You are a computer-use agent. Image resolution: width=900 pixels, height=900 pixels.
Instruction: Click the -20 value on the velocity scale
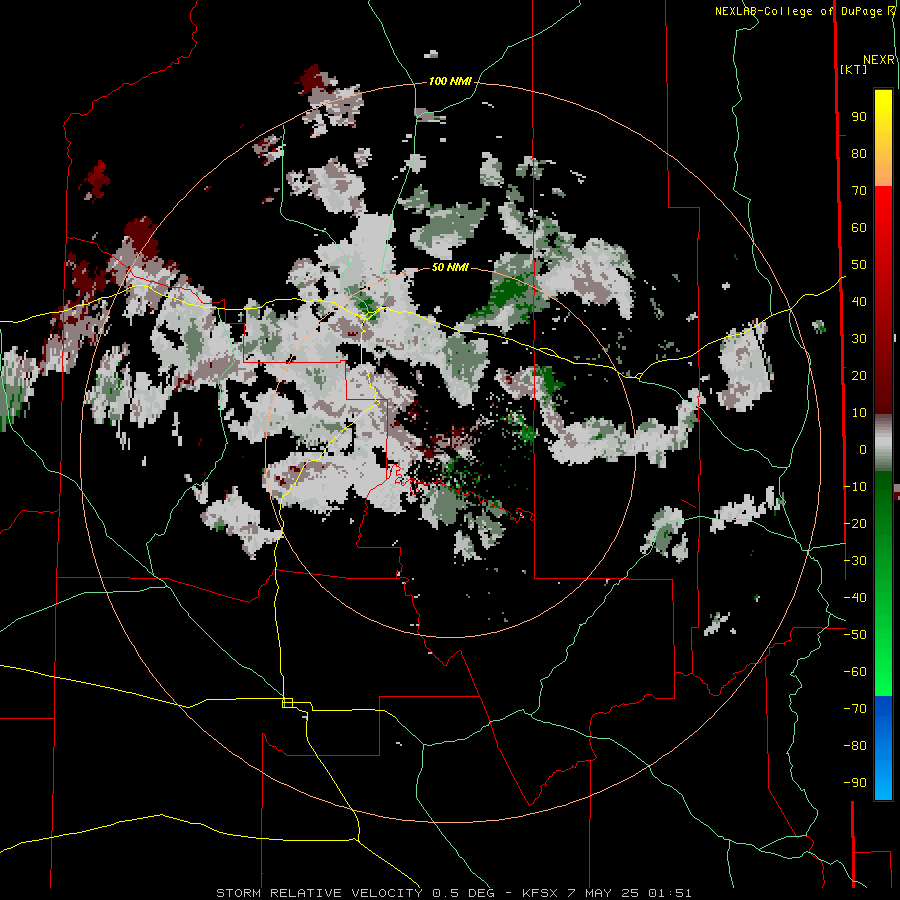point(855,523)
